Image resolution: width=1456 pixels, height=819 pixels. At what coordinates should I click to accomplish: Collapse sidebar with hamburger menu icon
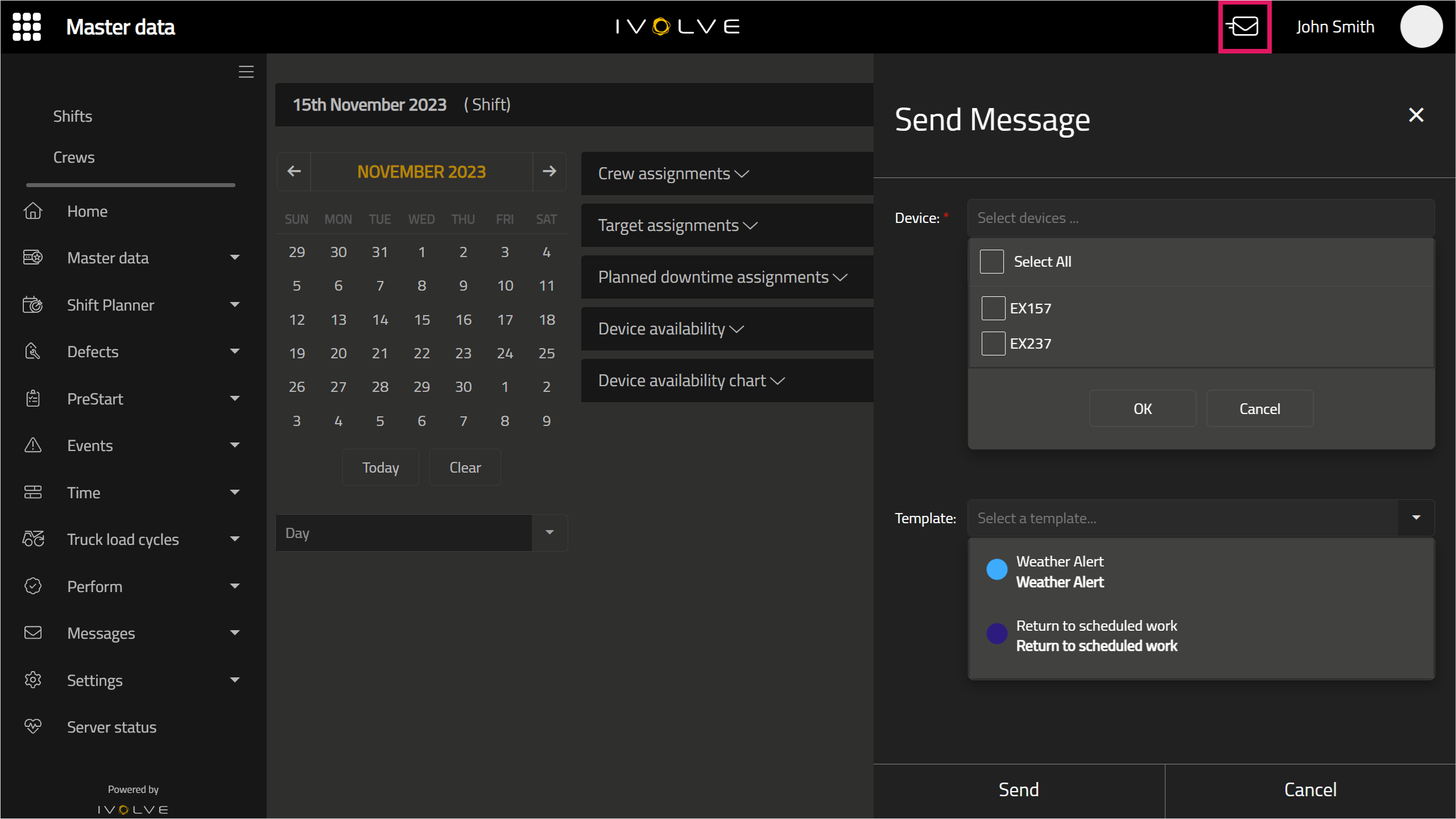246,72
